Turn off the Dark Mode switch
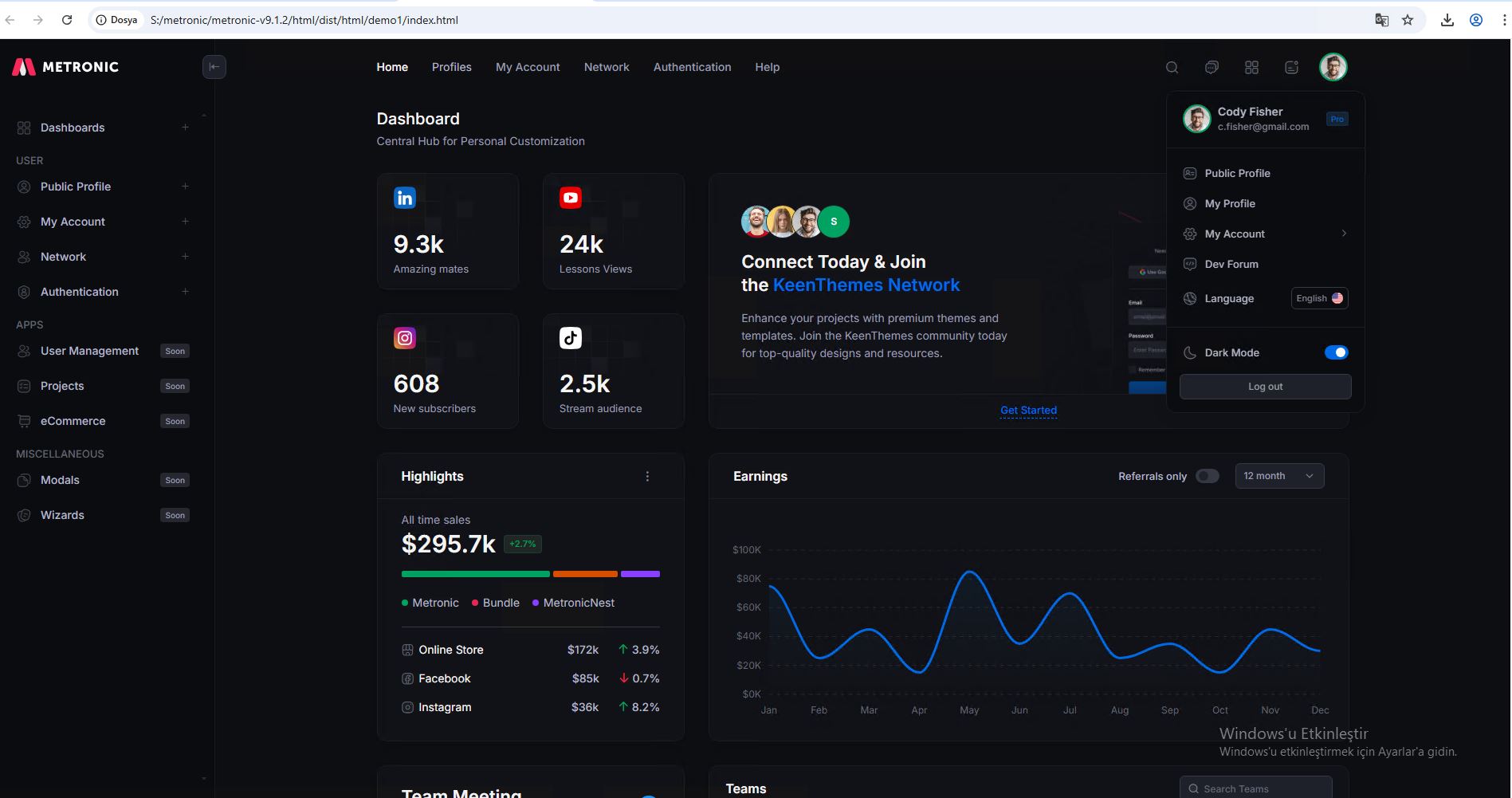The width and height of the screenshot is (1512, 798). tap(1336, 352)
